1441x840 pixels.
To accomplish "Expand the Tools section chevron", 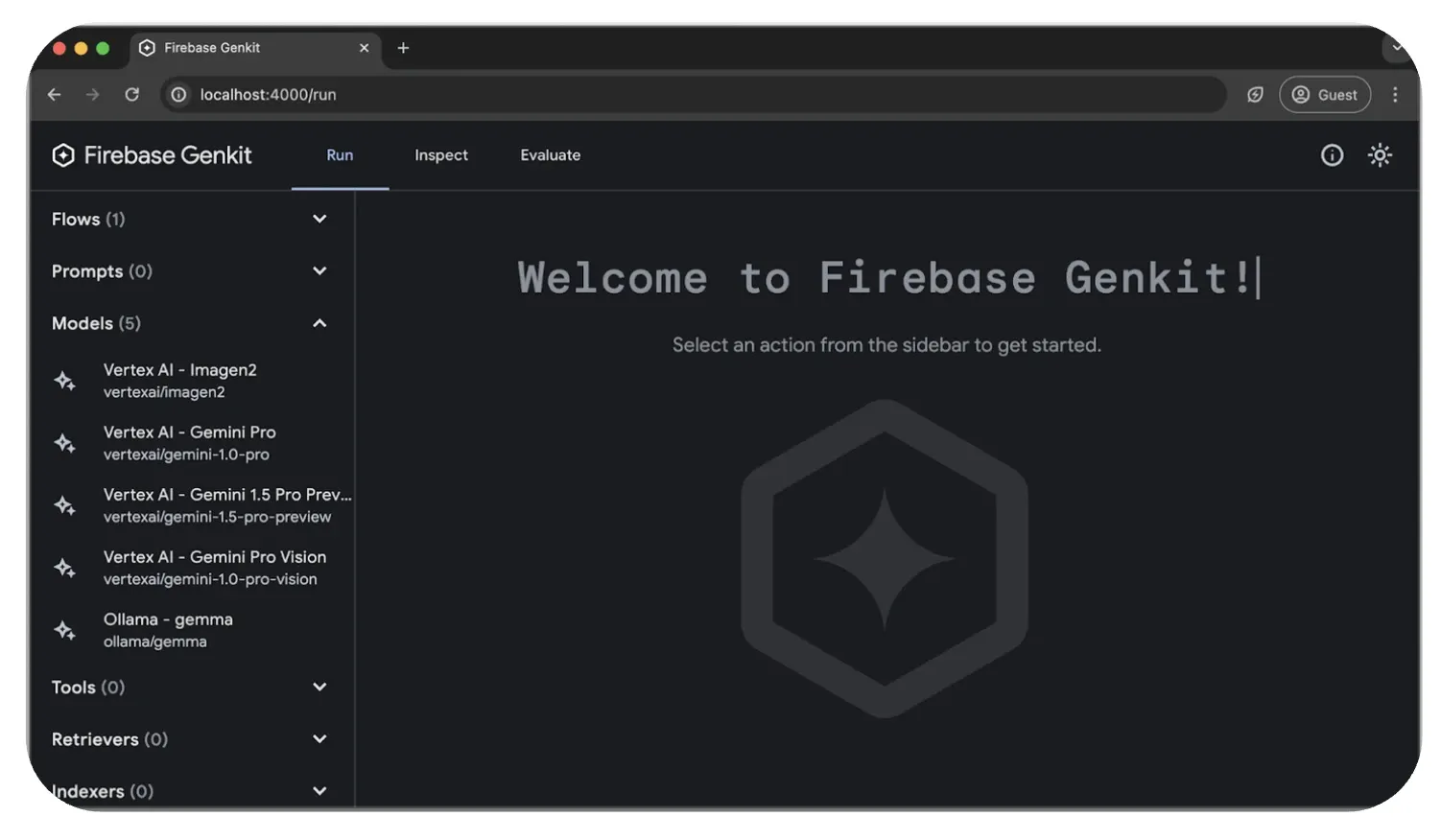I will coord(319,688).
